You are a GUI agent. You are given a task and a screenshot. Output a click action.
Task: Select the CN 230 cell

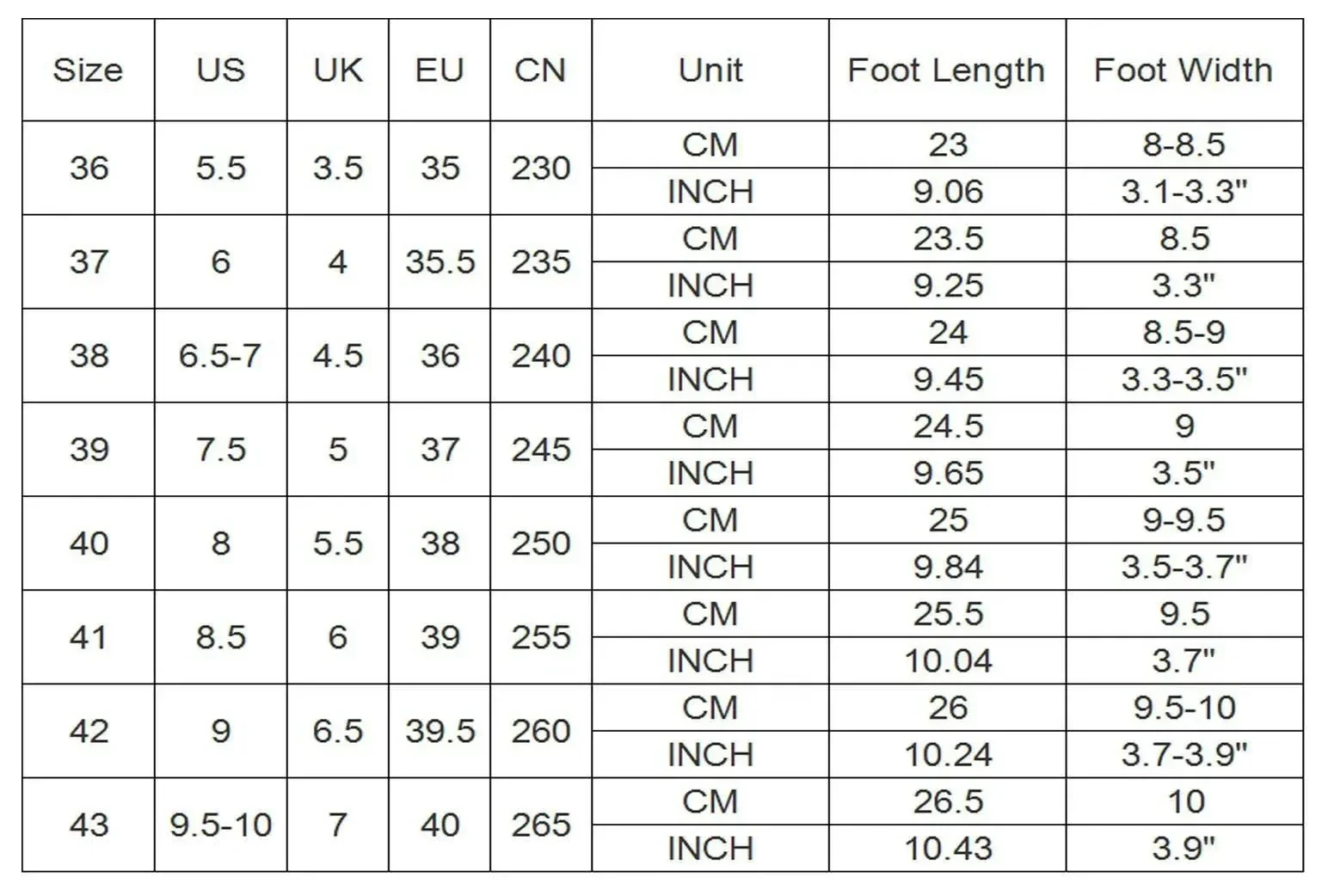(540, 168)
